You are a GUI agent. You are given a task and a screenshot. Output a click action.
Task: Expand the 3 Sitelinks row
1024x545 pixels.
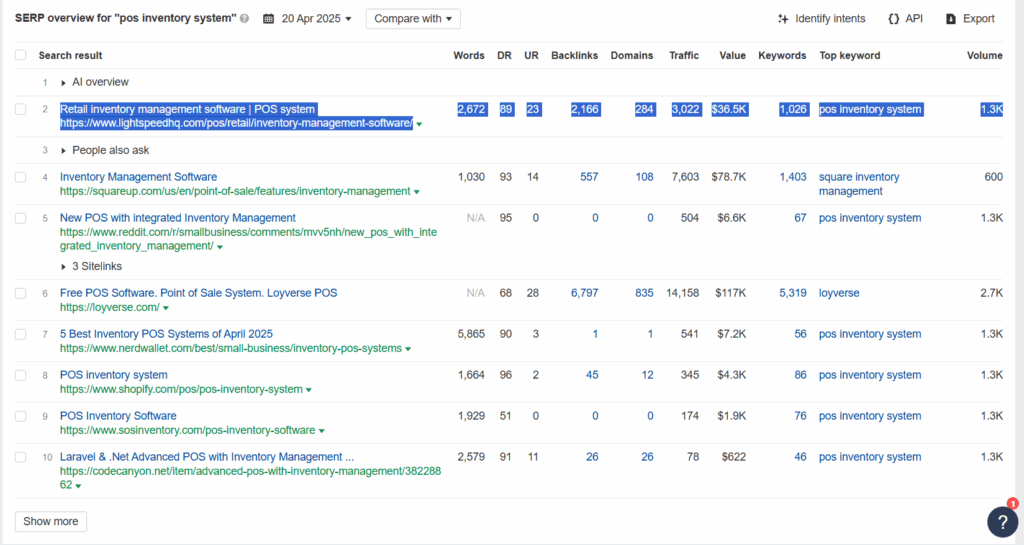(x=63, y=267)
